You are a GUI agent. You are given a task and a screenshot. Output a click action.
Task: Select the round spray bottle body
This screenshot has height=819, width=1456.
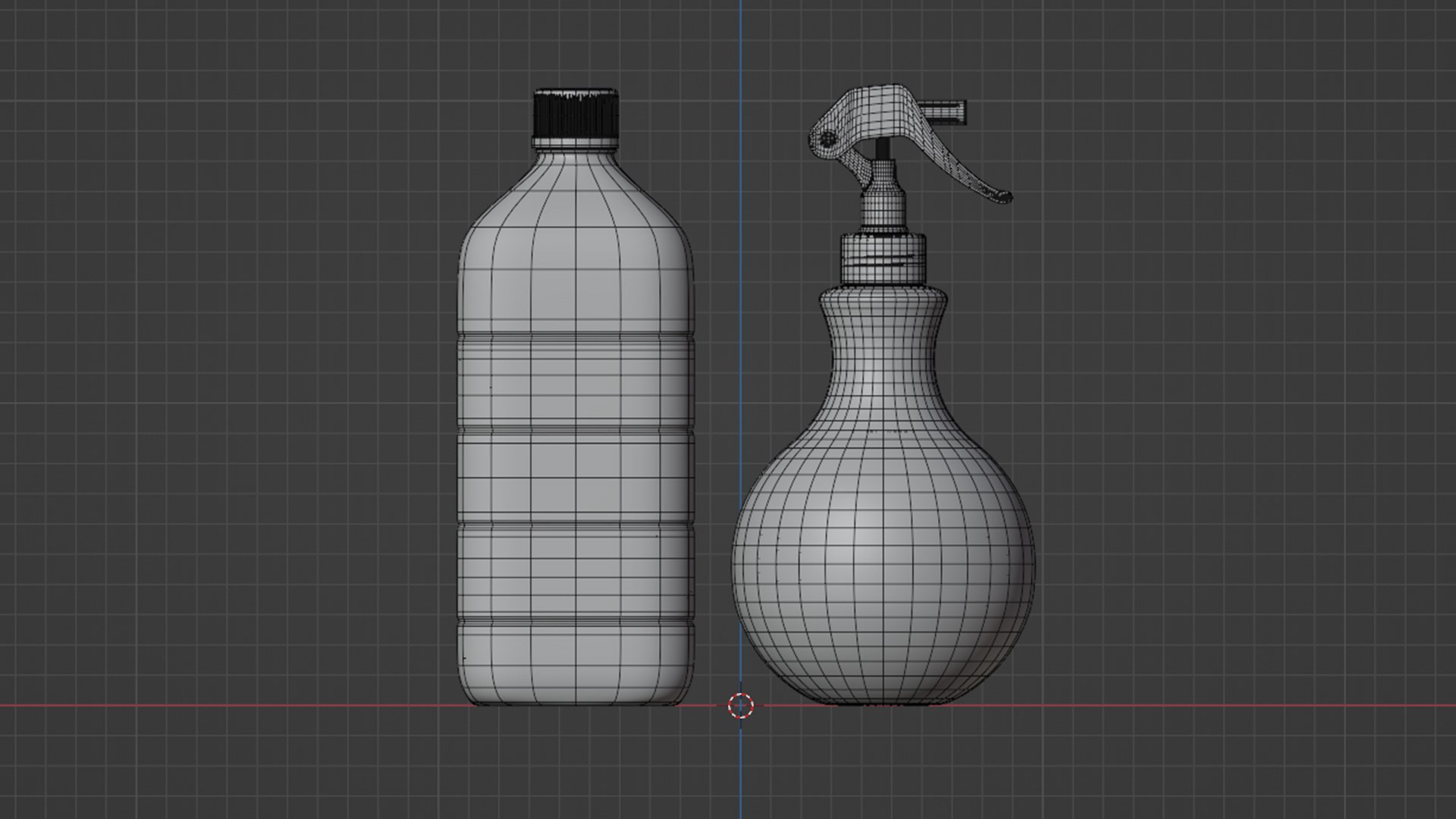coord(883,497)
